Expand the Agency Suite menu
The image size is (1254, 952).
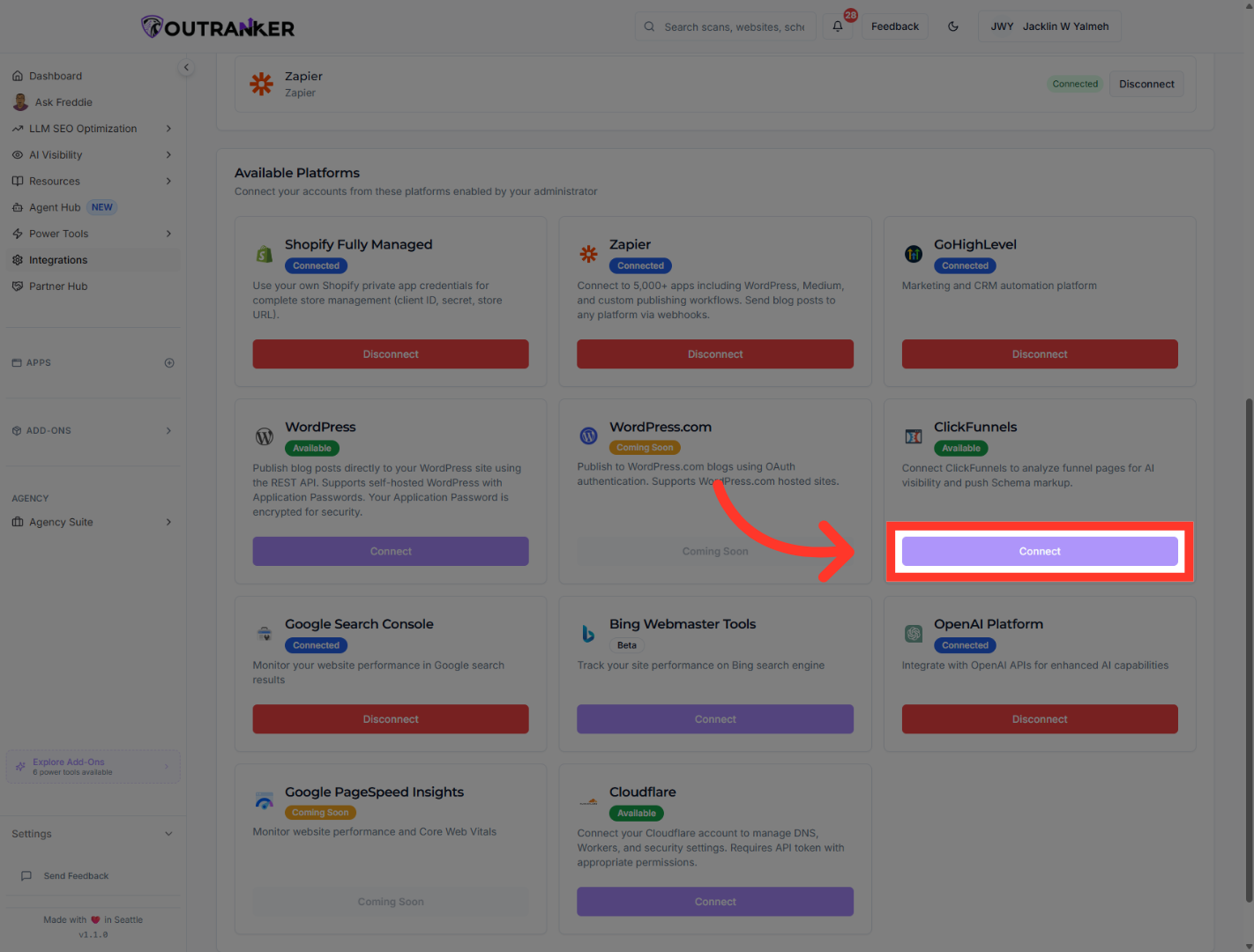click(168, 522)
